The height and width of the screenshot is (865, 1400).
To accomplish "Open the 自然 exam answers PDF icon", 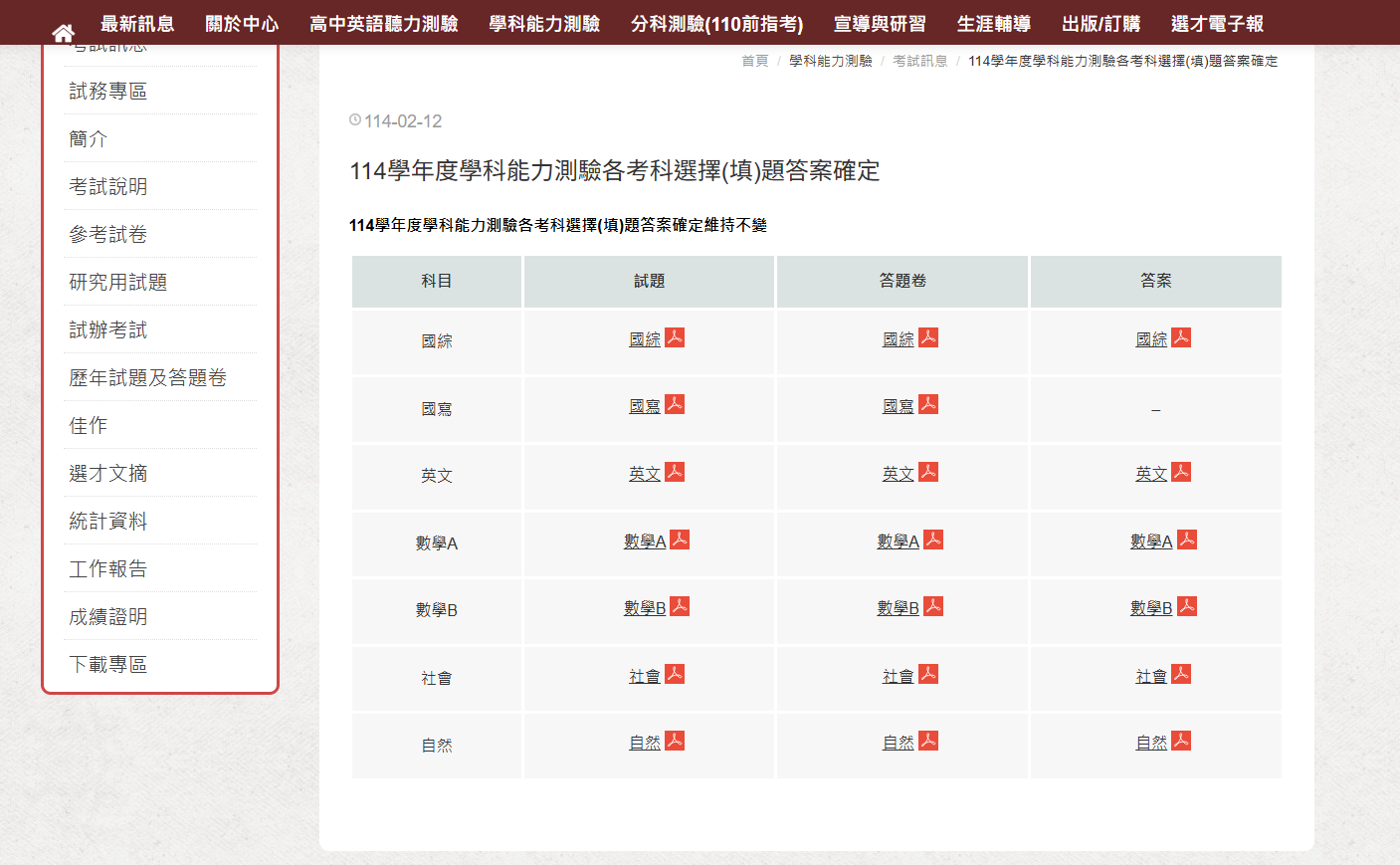I will pos(1180,740).
